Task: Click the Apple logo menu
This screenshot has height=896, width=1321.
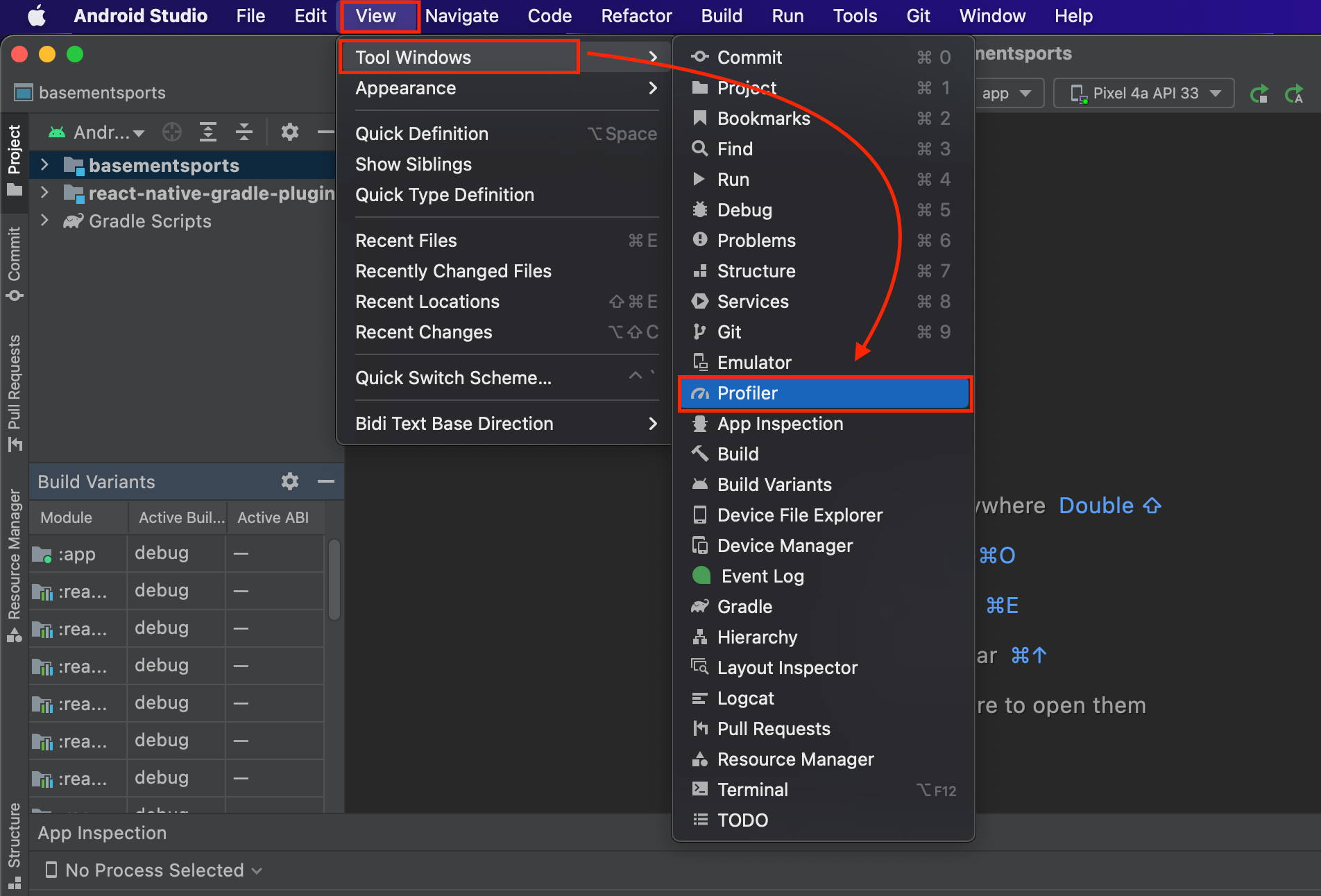Action: click(37, 15)
